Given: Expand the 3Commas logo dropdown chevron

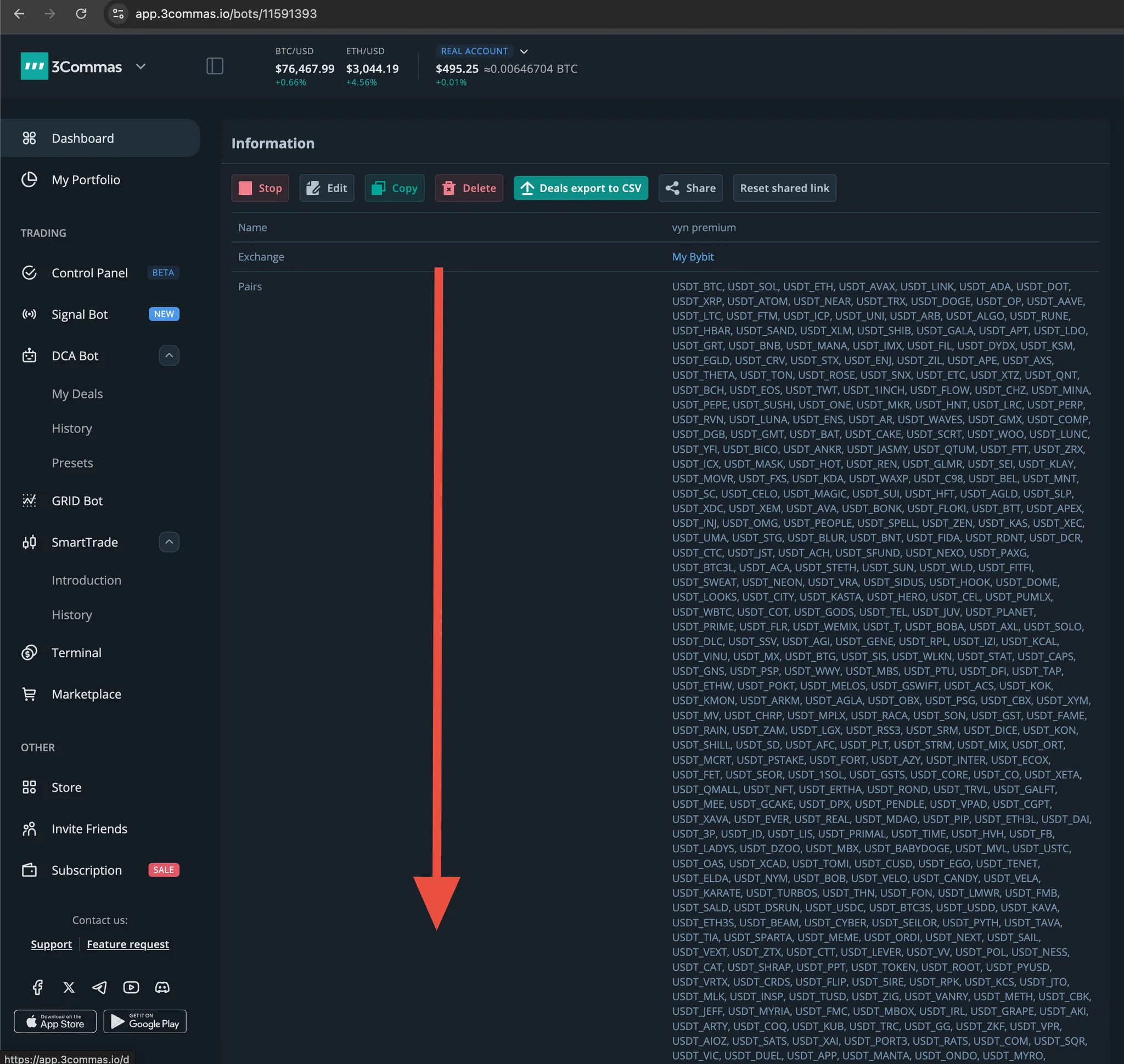Looking at the screenshot, I should (x=140, y=66).
